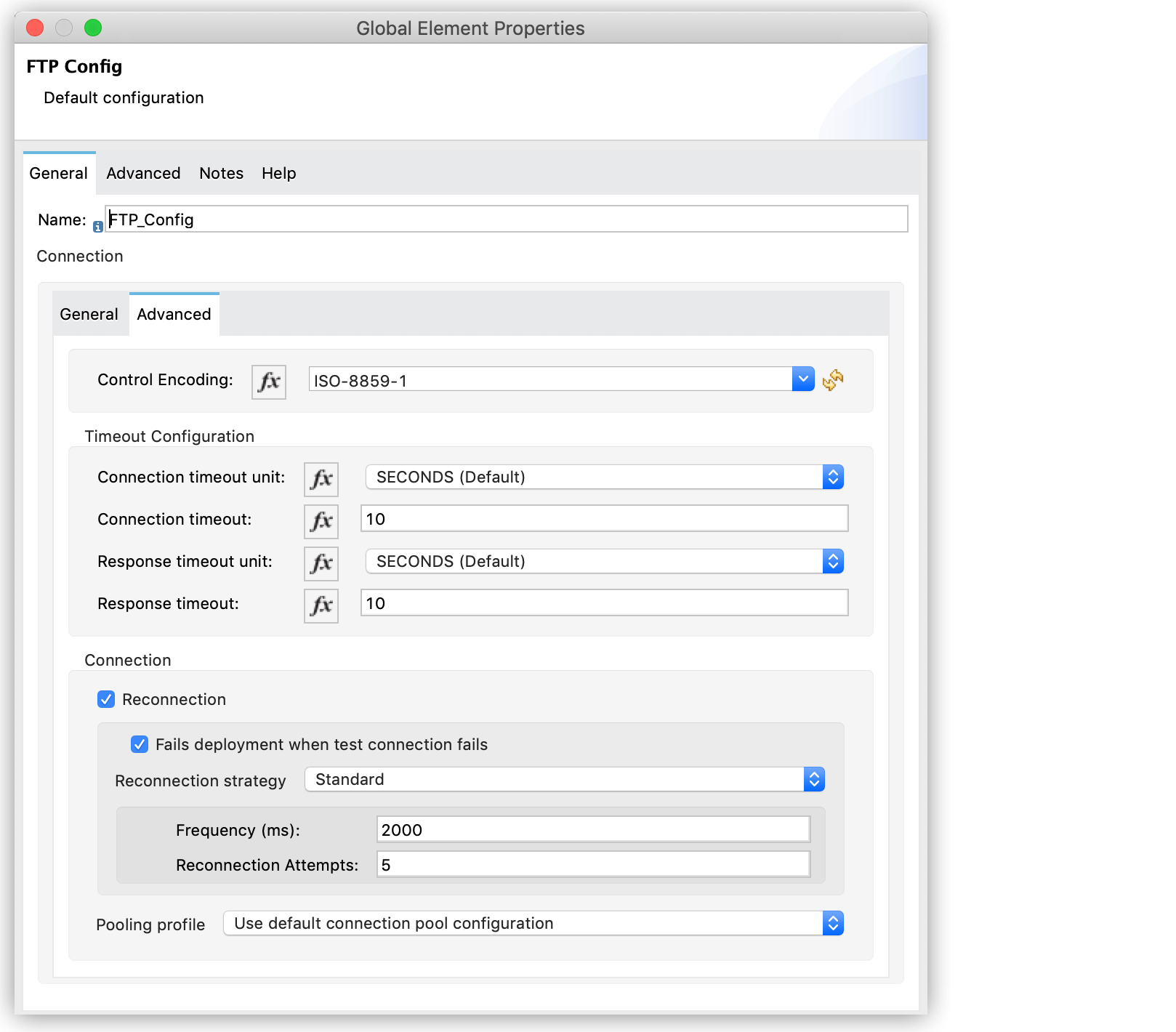The width and height of the screenshot is (1176, 1032).
Task: Open the Control Encoding dropdown
Action: tap(803, 379)
